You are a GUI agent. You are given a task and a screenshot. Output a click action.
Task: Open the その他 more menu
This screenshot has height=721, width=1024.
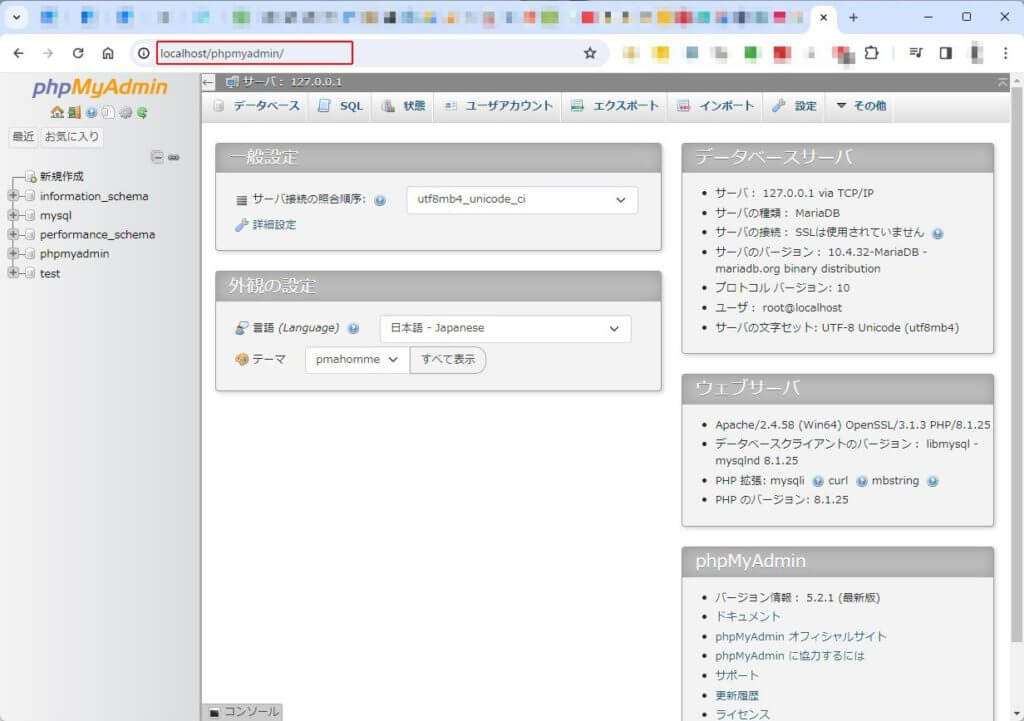[x=861, y=106]
